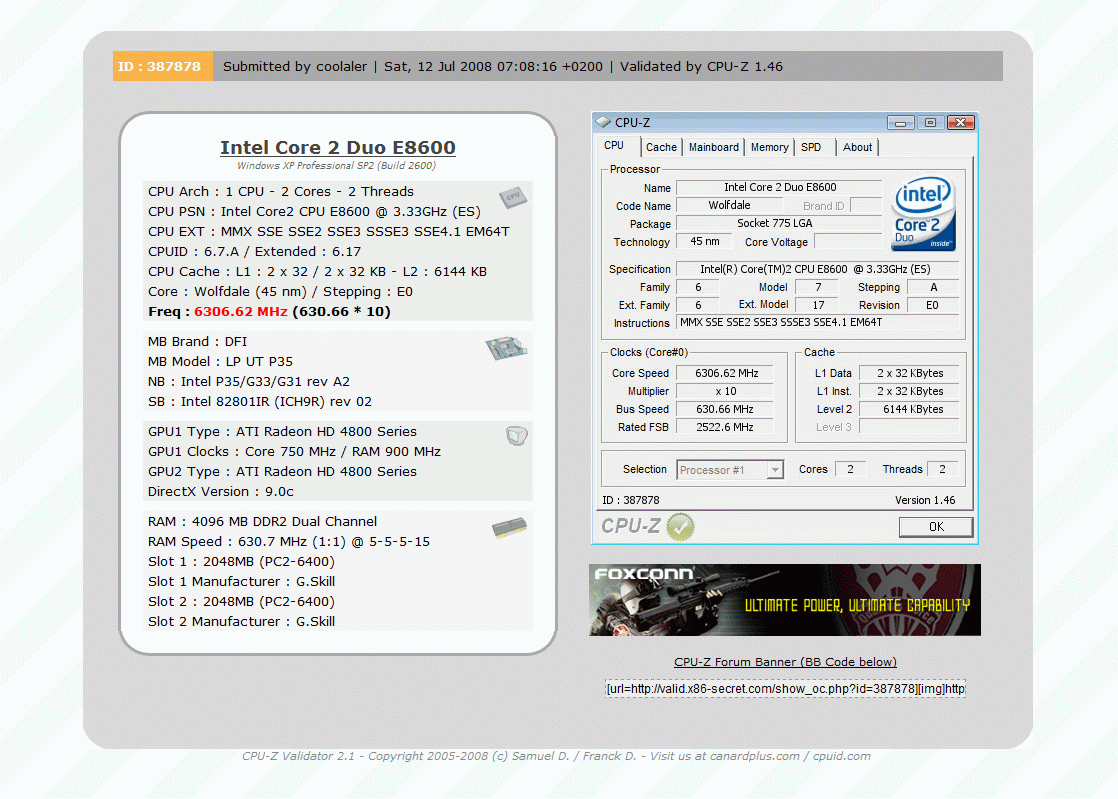Close the CPU-Z window
This screenshot has height=799, width=1118.
(x=962, y=123)
